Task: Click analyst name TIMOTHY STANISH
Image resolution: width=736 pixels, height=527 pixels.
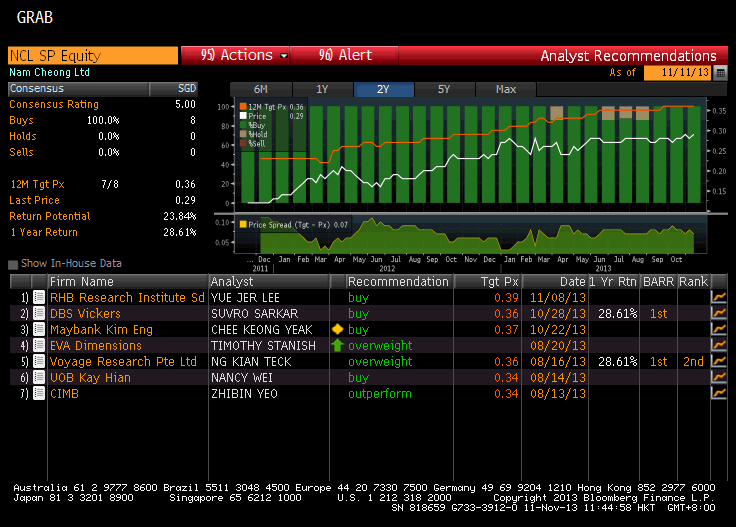Action: pyautogui.click(x=263, y=345)
